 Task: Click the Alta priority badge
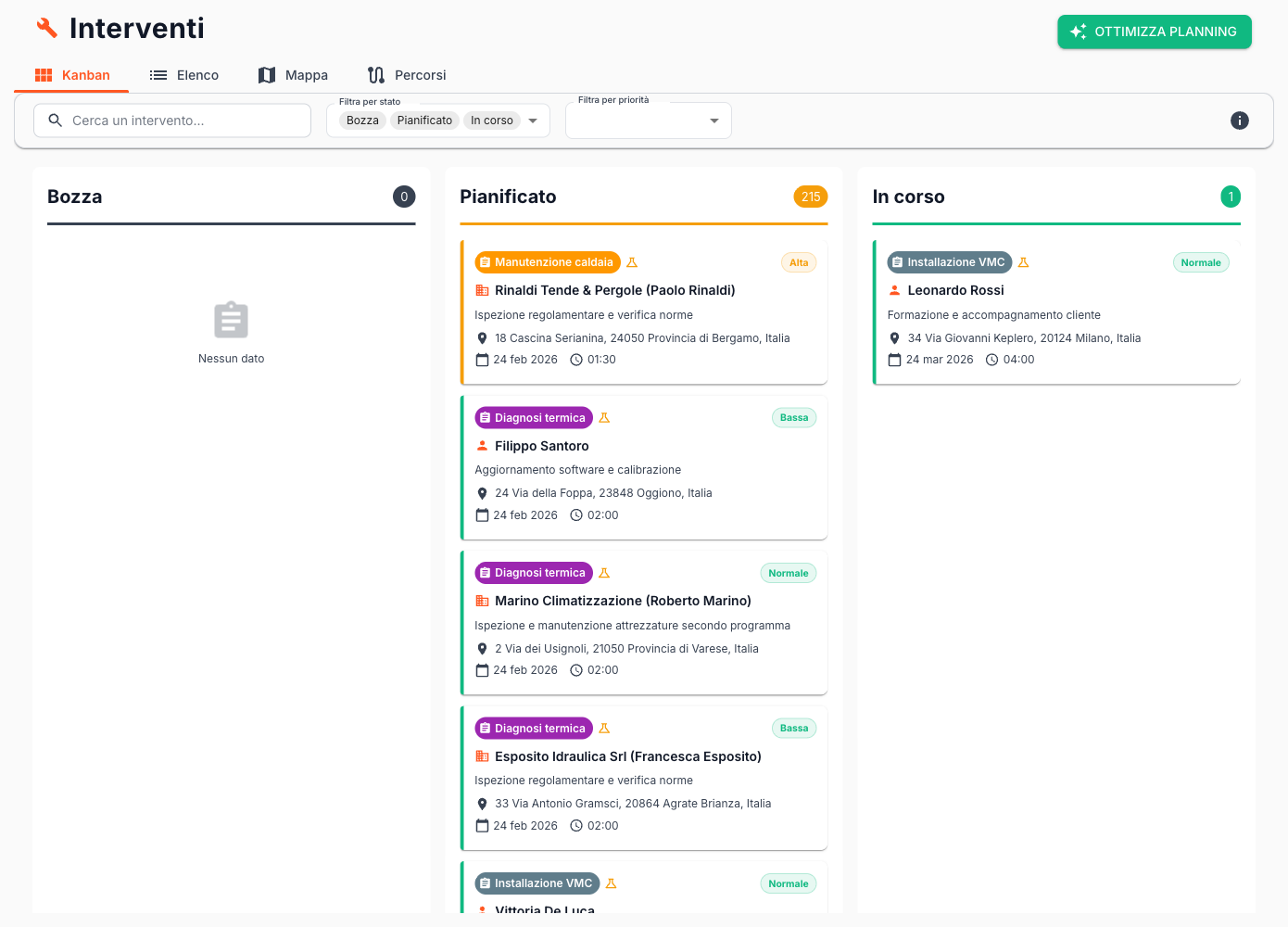(x=798, y=262)
